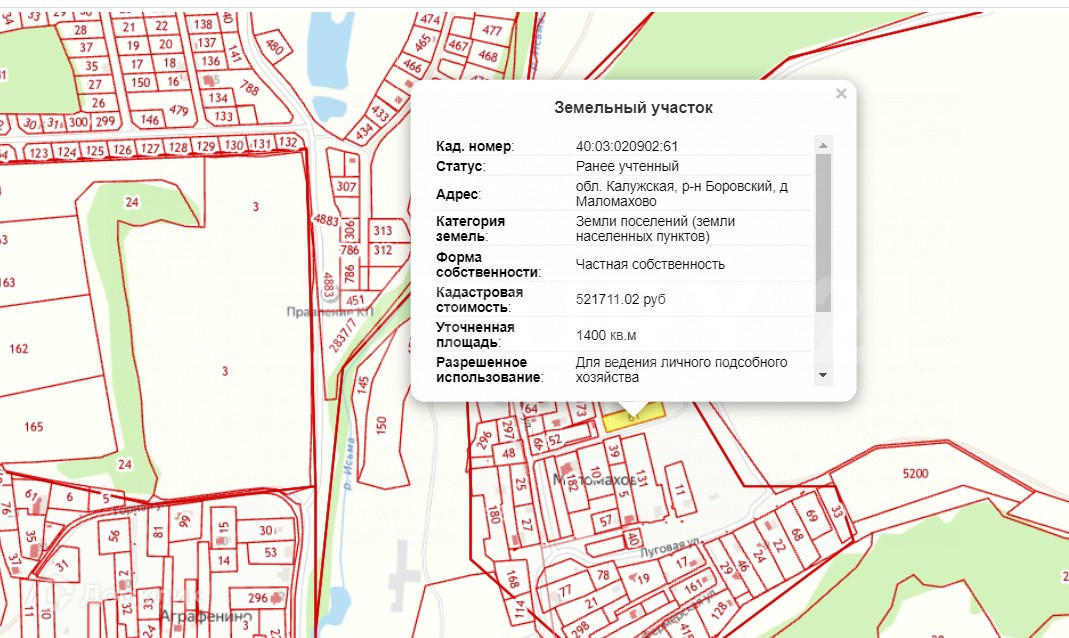Select map parcel number 180
Image resolution: width=1069 pixels, height=638 pixels.
(x=494, y=514)
